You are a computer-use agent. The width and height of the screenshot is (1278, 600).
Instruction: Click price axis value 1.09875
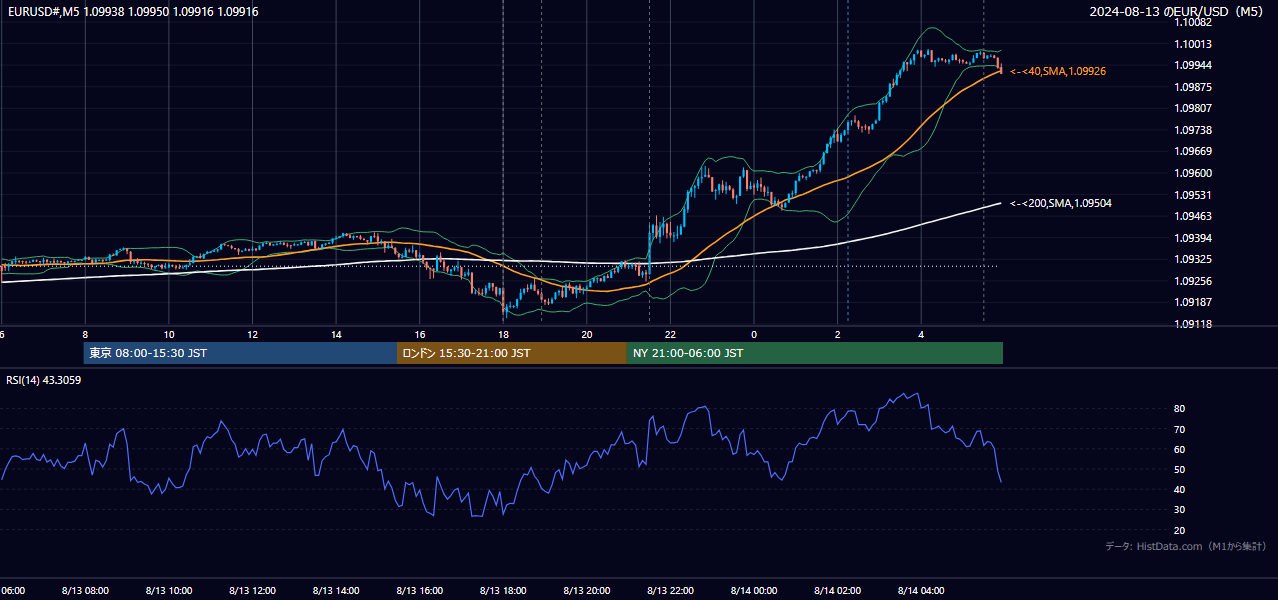[1193, 87]
